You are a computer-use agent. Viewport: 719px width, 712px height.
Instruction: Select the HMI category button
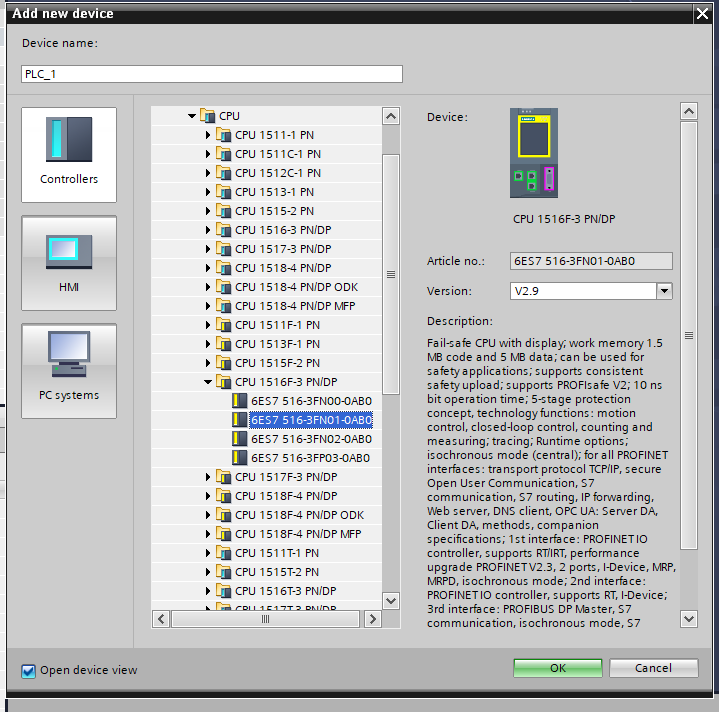(69, 263)
